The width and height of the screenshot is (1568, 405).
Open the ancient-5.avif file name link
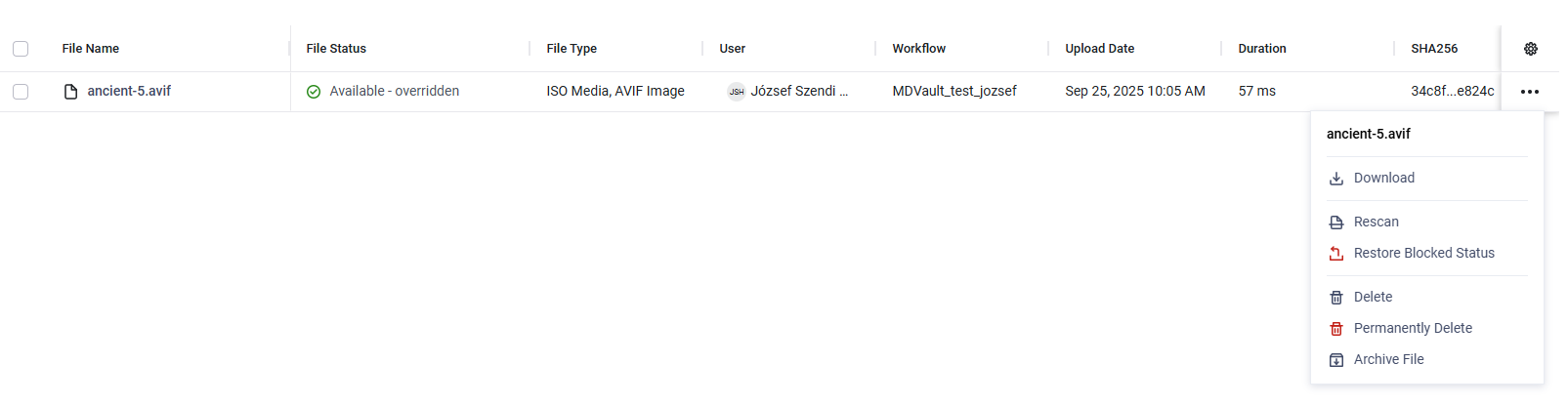[129, 91]
